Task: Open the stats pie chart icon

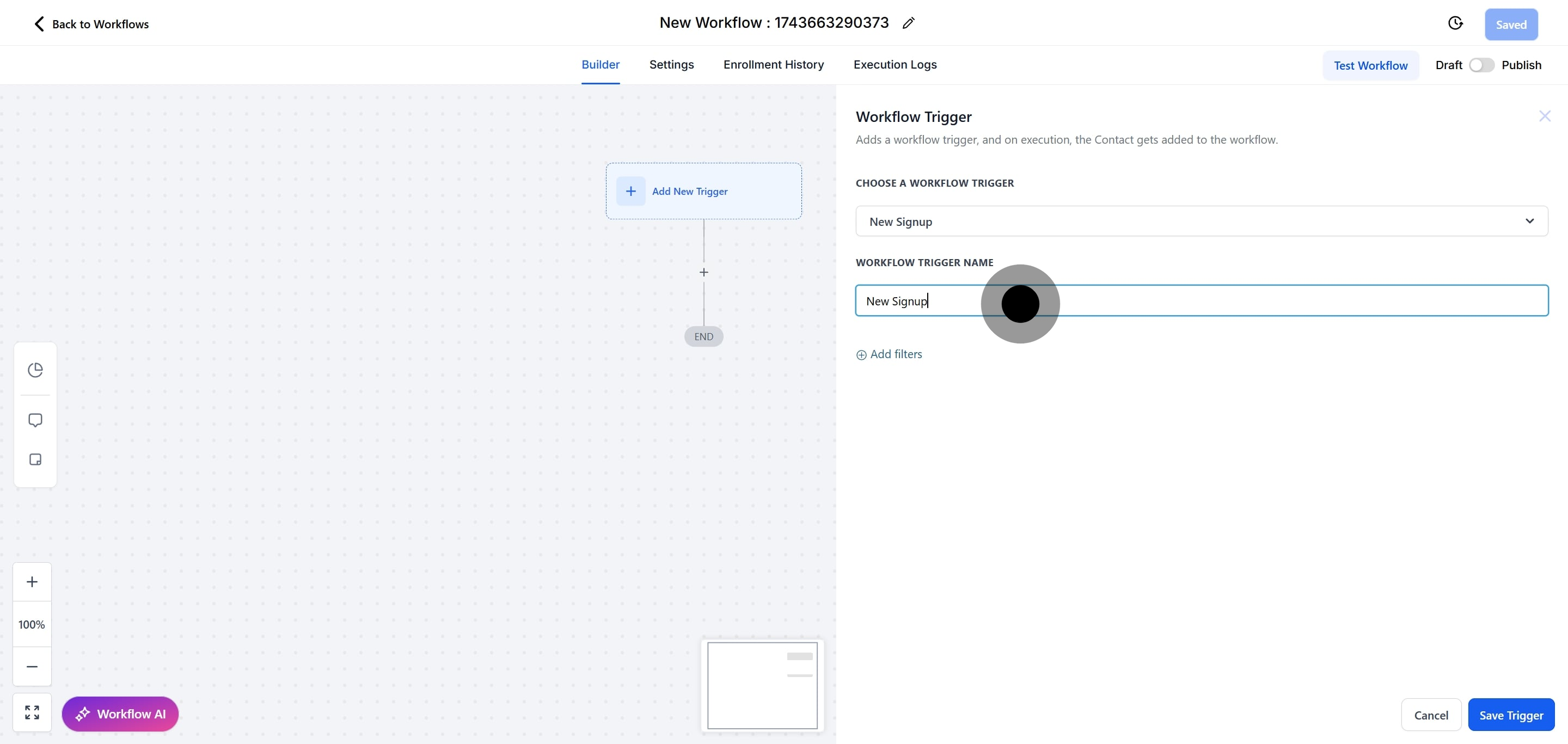Action: [35, 370]
